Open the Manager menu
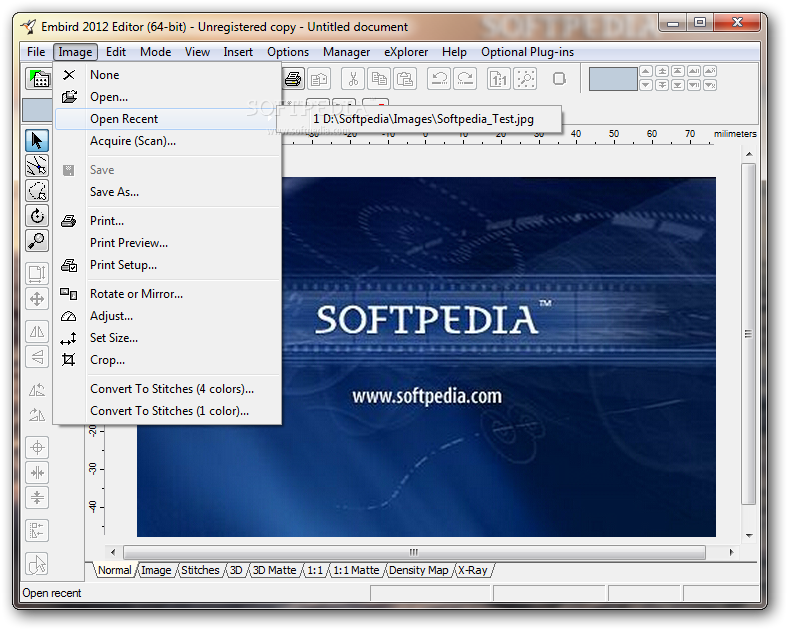The height and width of the screenshot is (630, 788). [x=346, y=52]
